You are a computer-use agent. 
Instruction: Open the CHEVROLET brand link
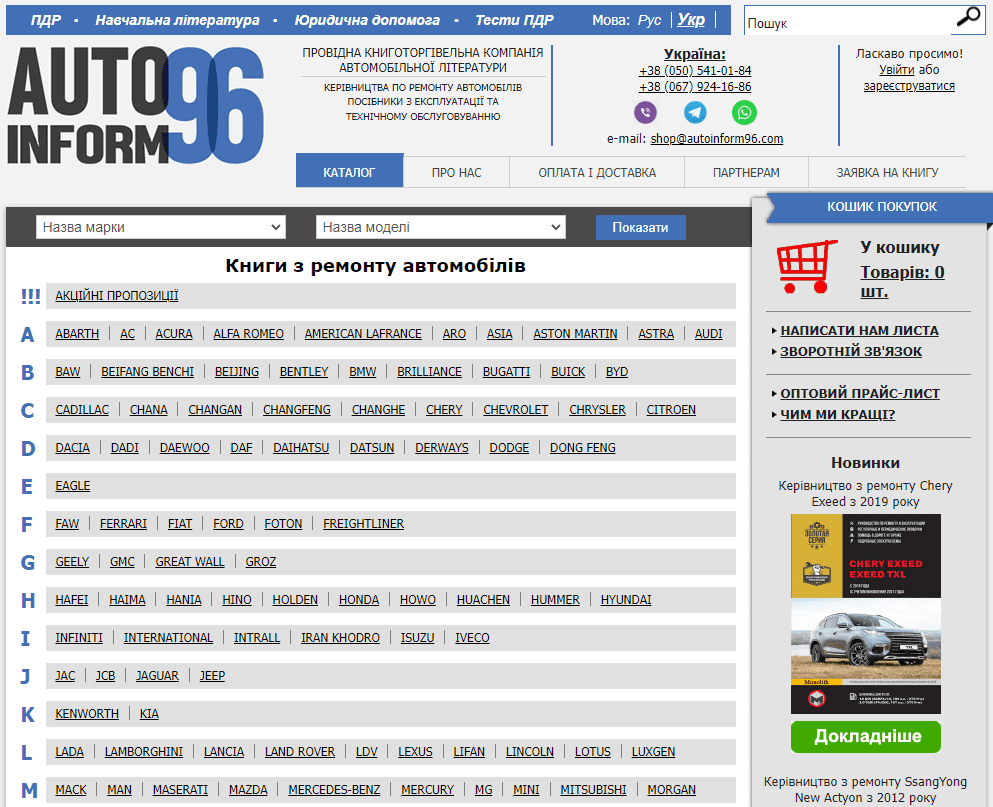[515, 410]
